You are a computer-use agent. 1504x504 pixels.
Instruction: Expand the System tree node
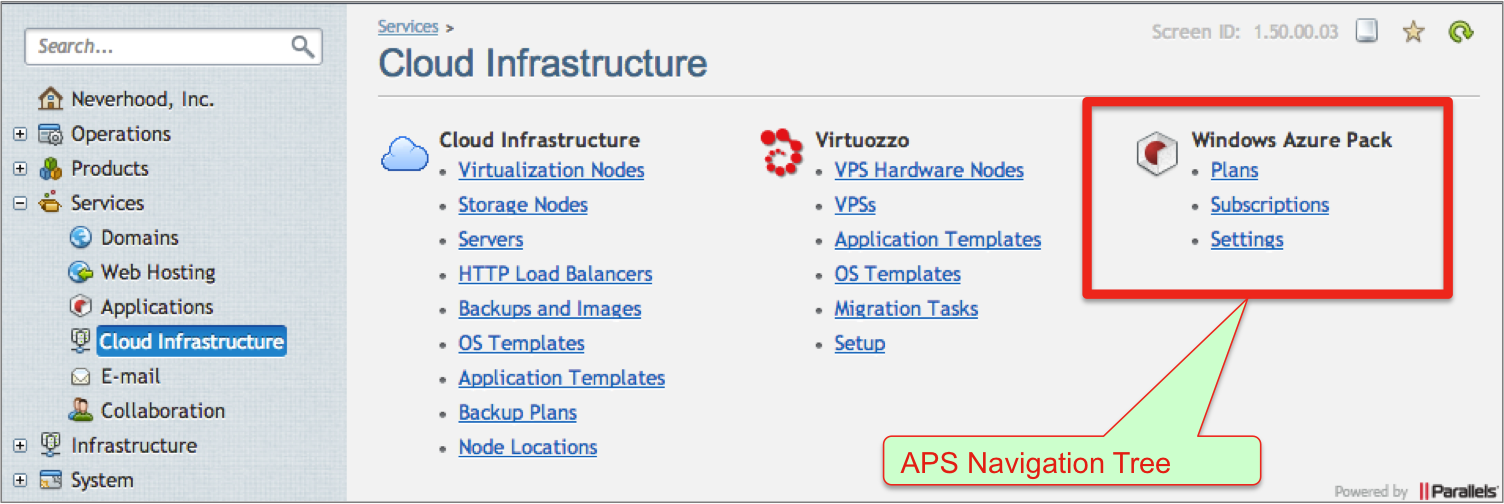pyautogui.click(x=20, y=481)
